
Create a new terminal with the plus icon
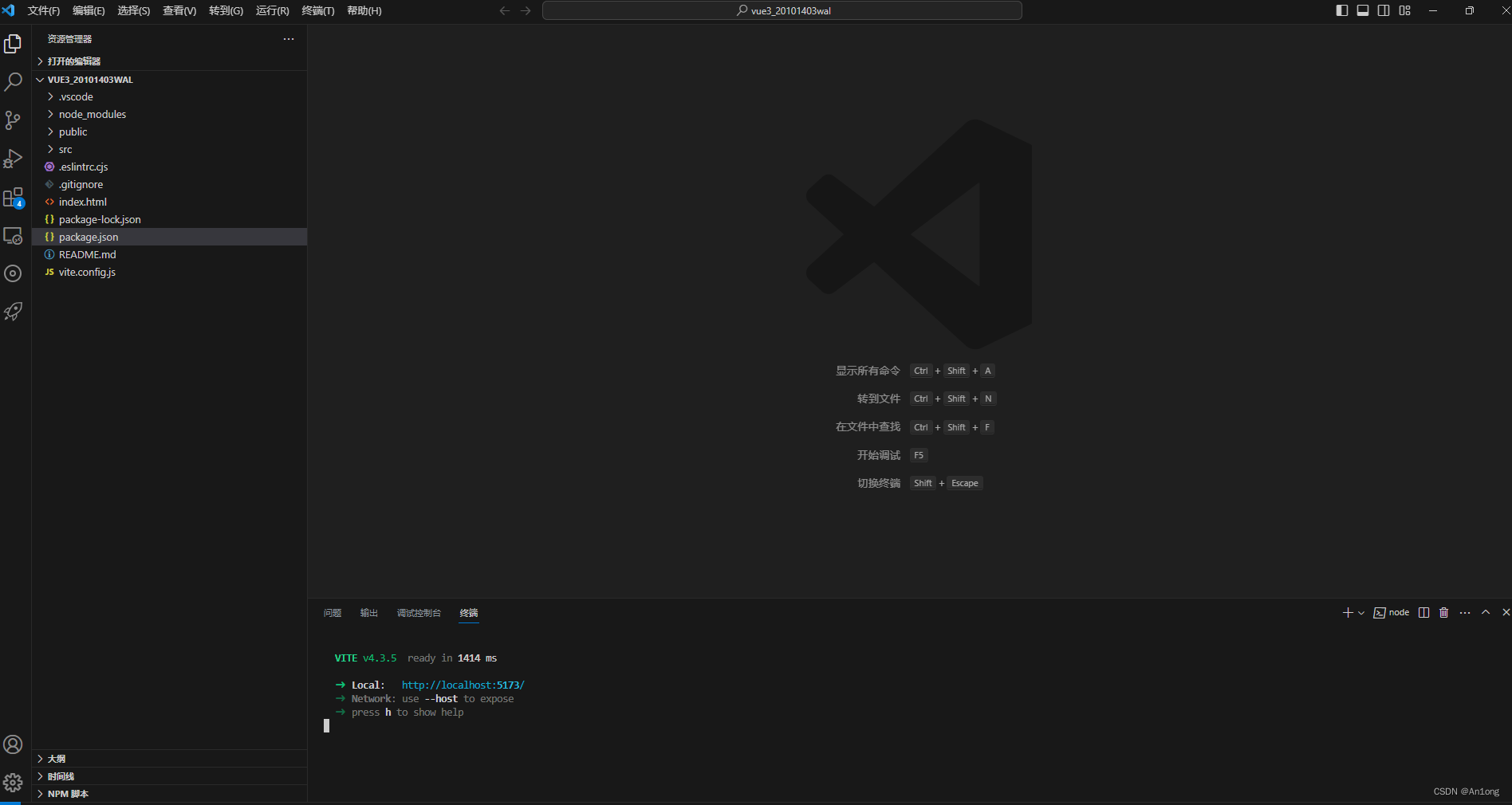(1347, 613)
